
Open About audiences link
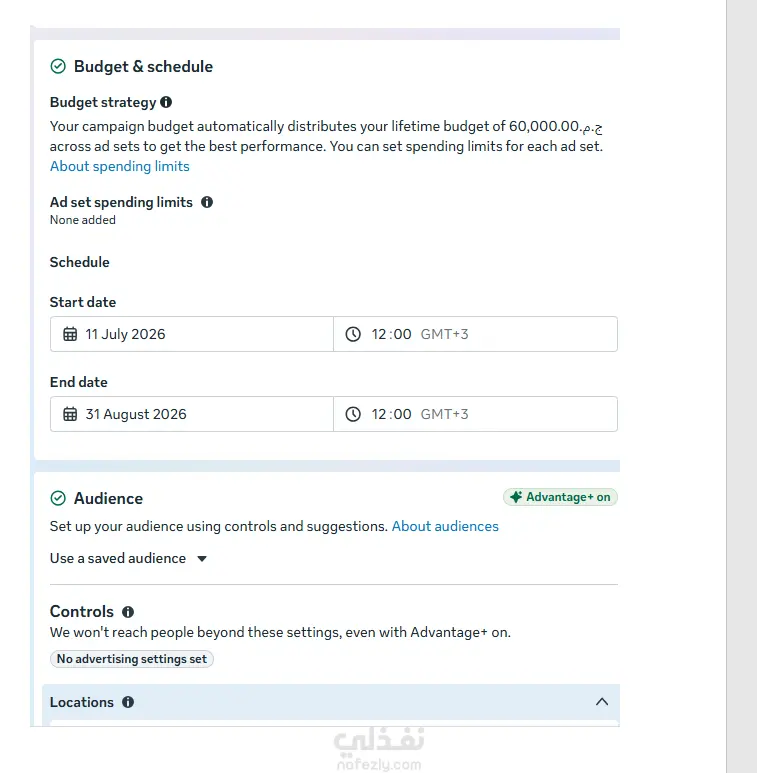click(x=445, y=527)
